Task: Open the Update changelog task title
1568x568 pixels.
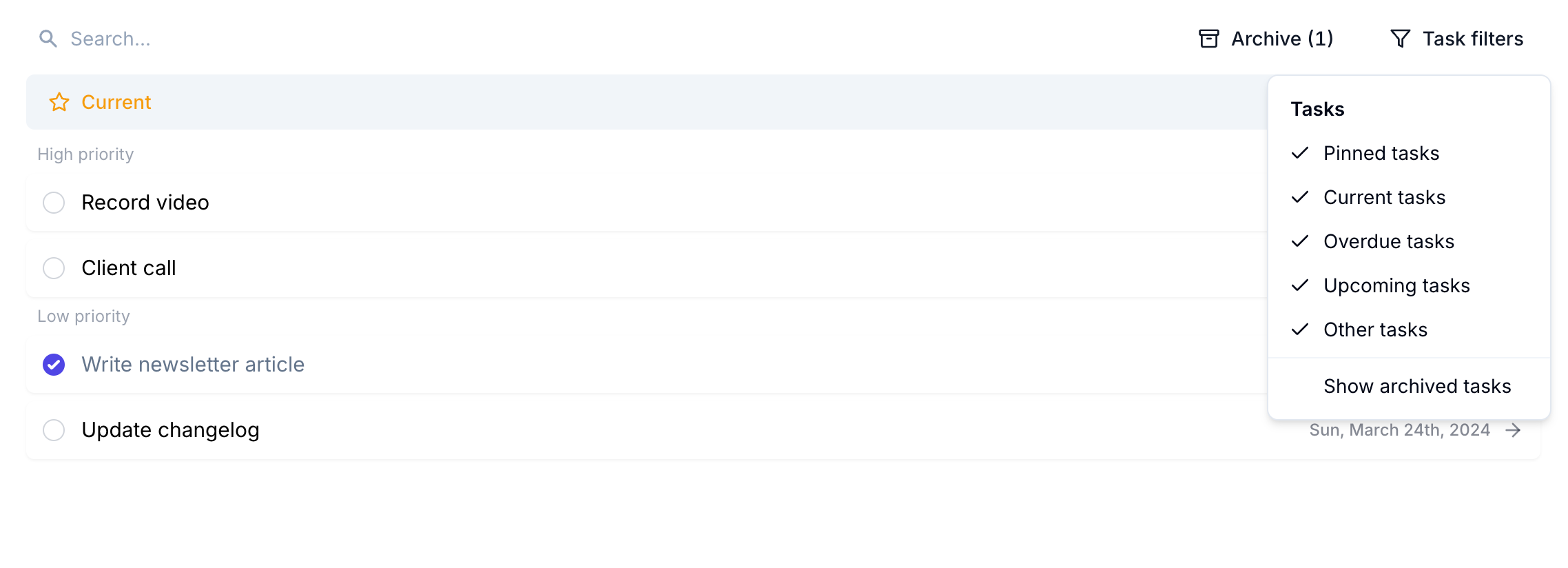Action: (x=170, y=430)
